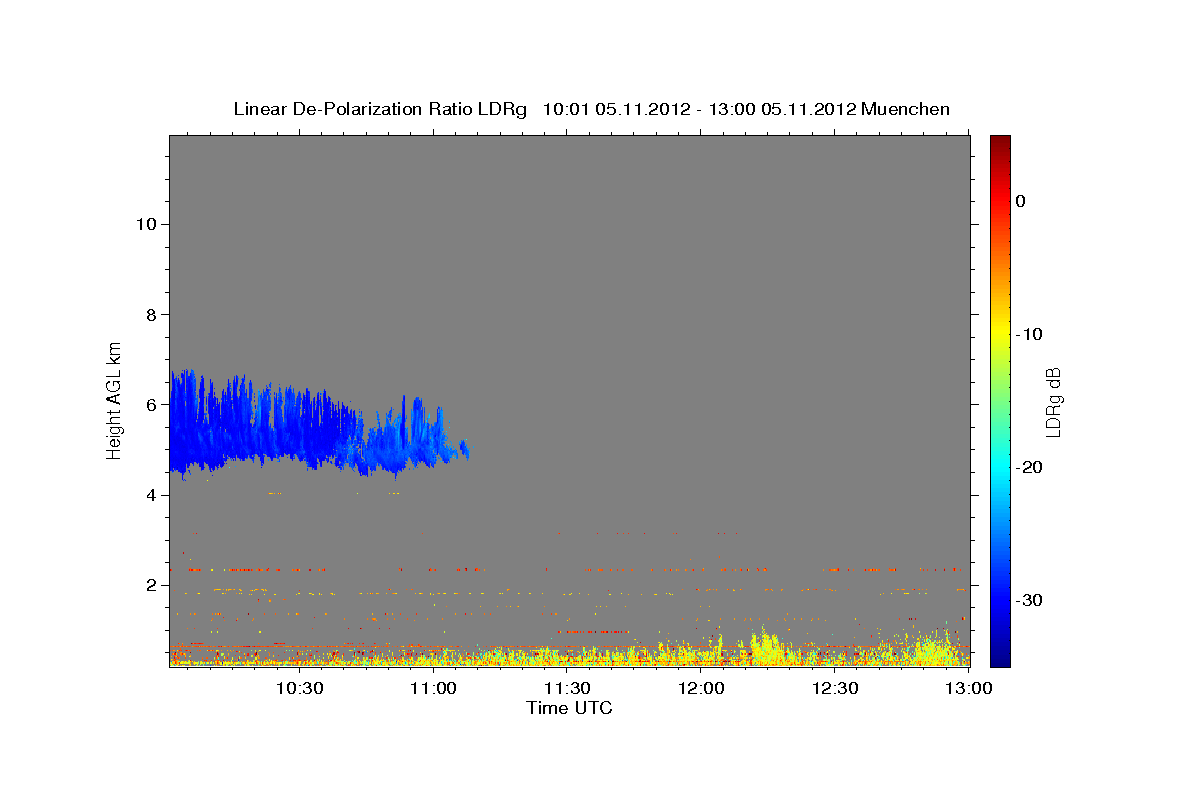Click the 11:00 time tick label

[x=434, y=688]
